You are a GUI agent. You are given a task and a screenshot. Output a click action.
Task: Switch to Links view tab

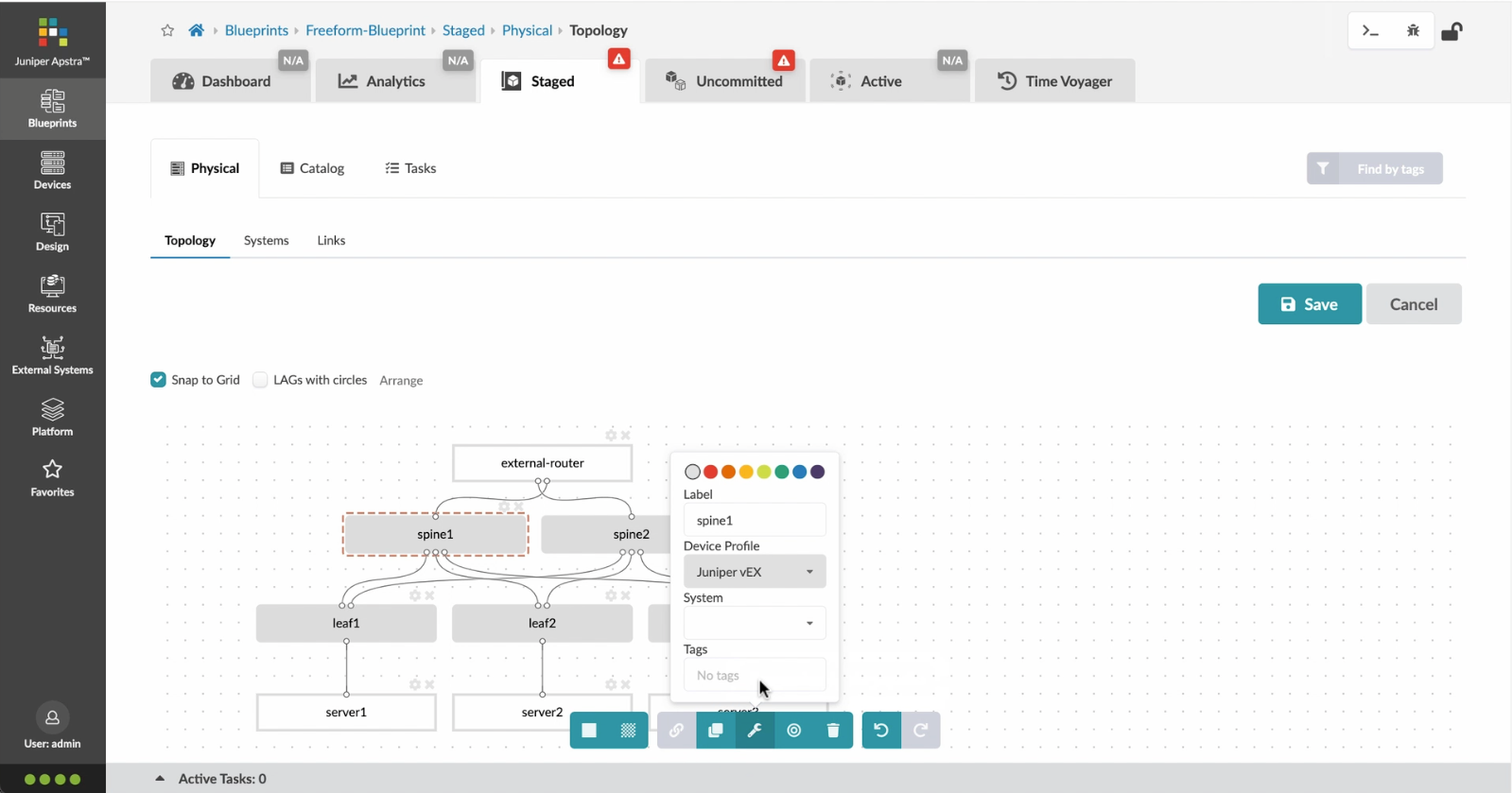331,240
